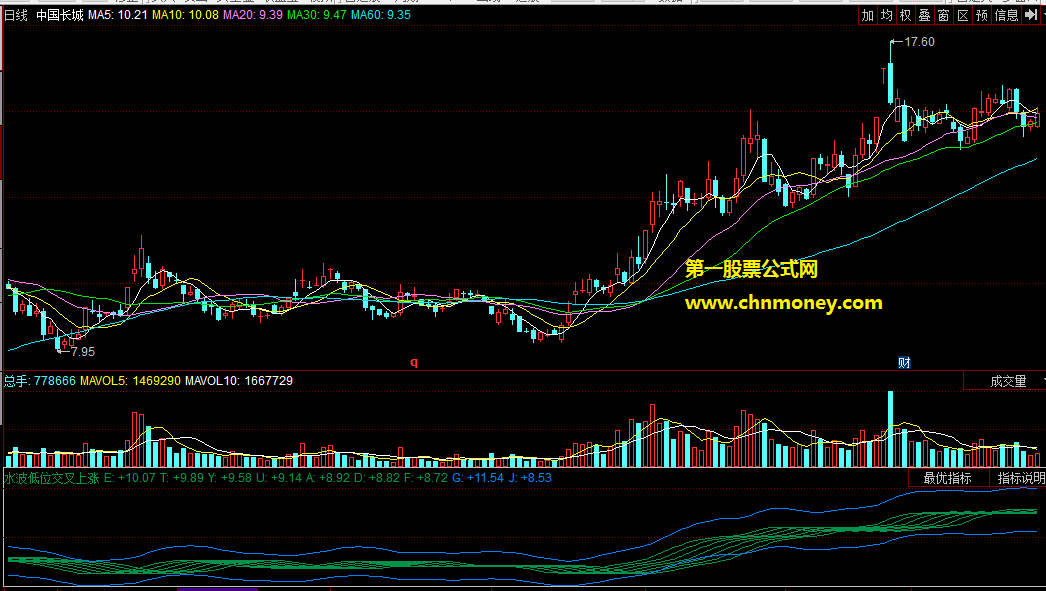This screenshot has height=591, width=1046.
Task: Click the 预 alert toolbar button
Action: (981, 15)
